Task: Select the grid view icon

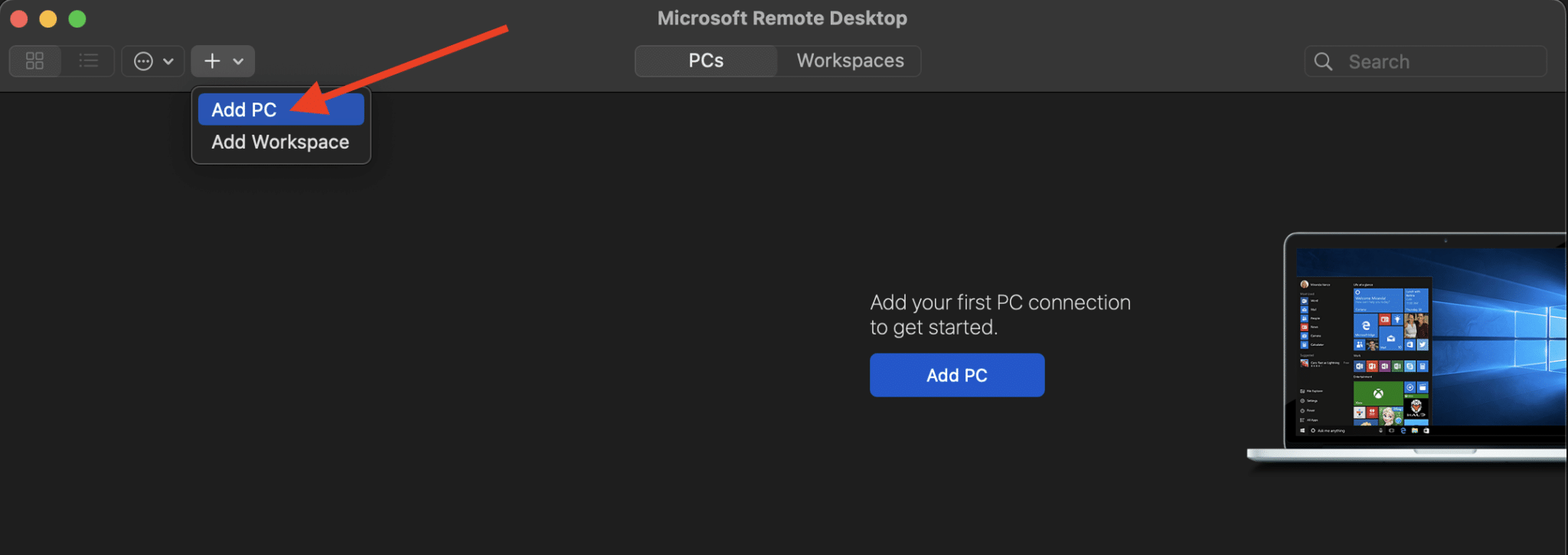Action: (34, 60)
